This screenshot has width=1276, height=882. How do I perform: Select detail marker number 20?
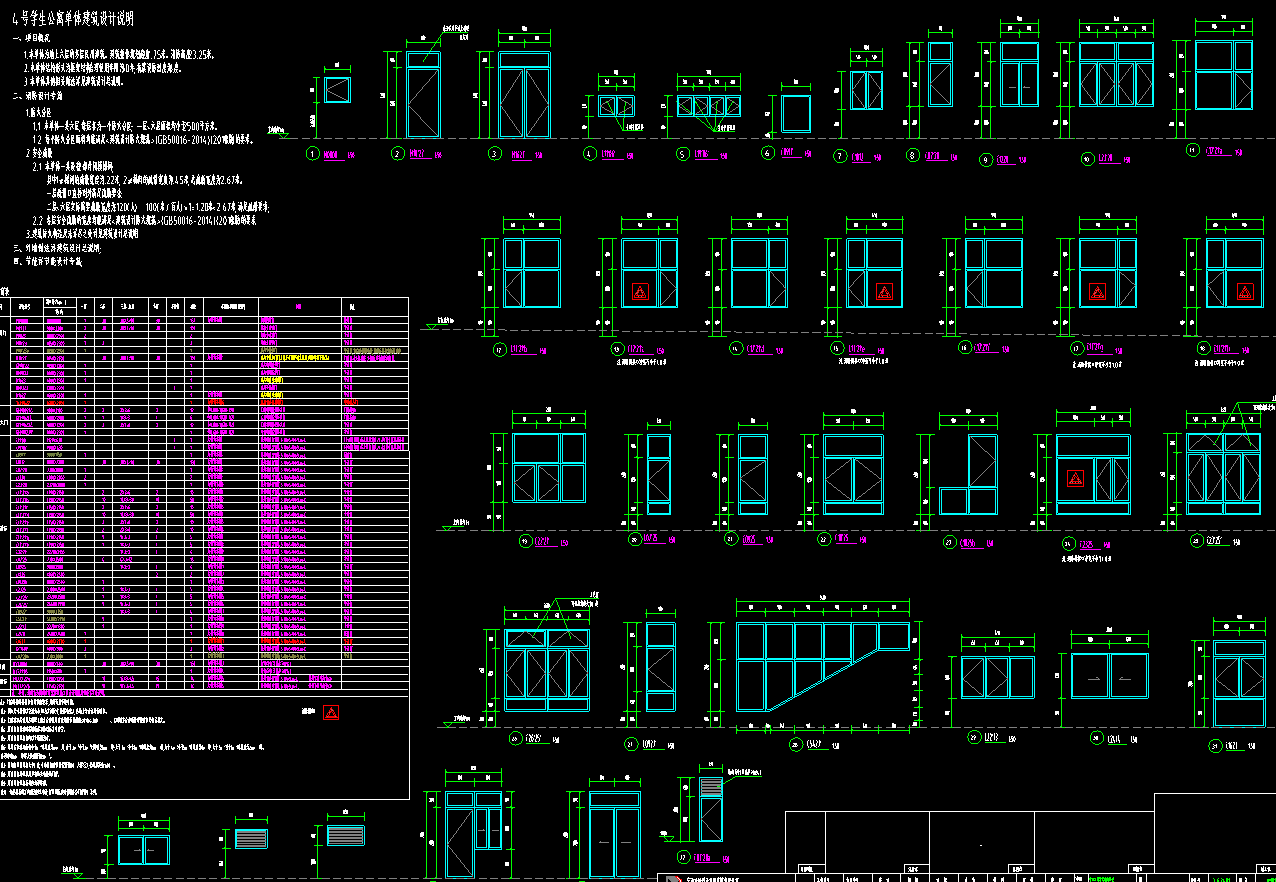[x=634, y=539]
